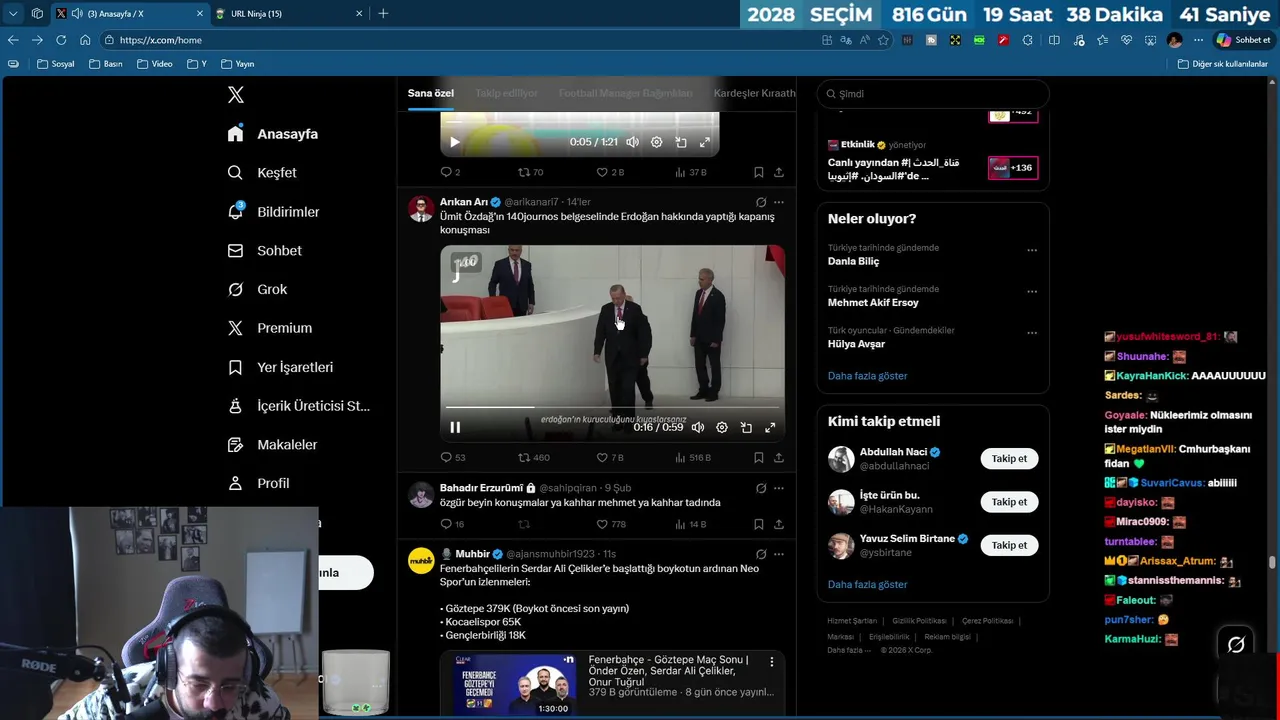The height and width of the screenshot is (720, 1280).
Task: Expand Arıkan Arı video to fullscreen
Action: (770, 428)
